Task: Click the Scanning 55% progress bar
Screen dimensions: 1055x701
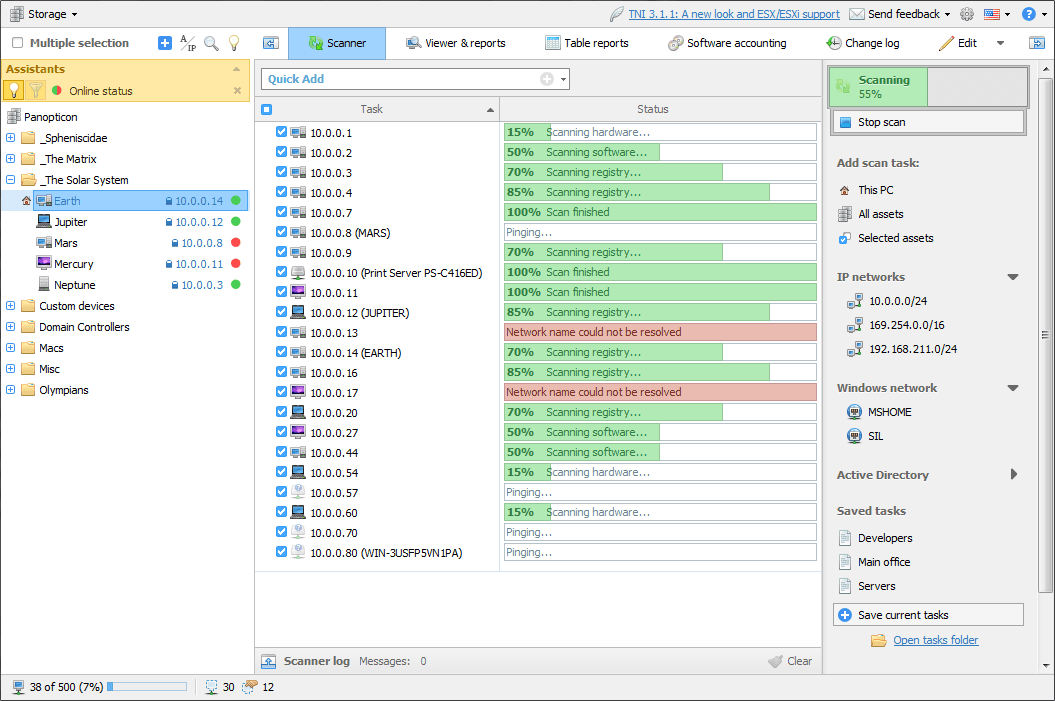Action: tap(929, 87)
